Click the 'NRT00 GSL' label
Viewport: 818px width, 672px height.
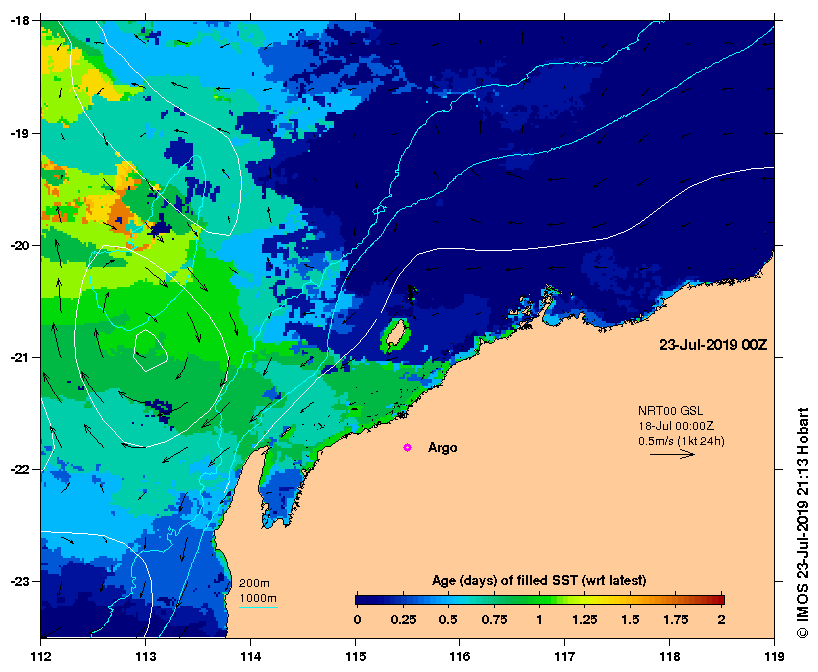[670, 411]
